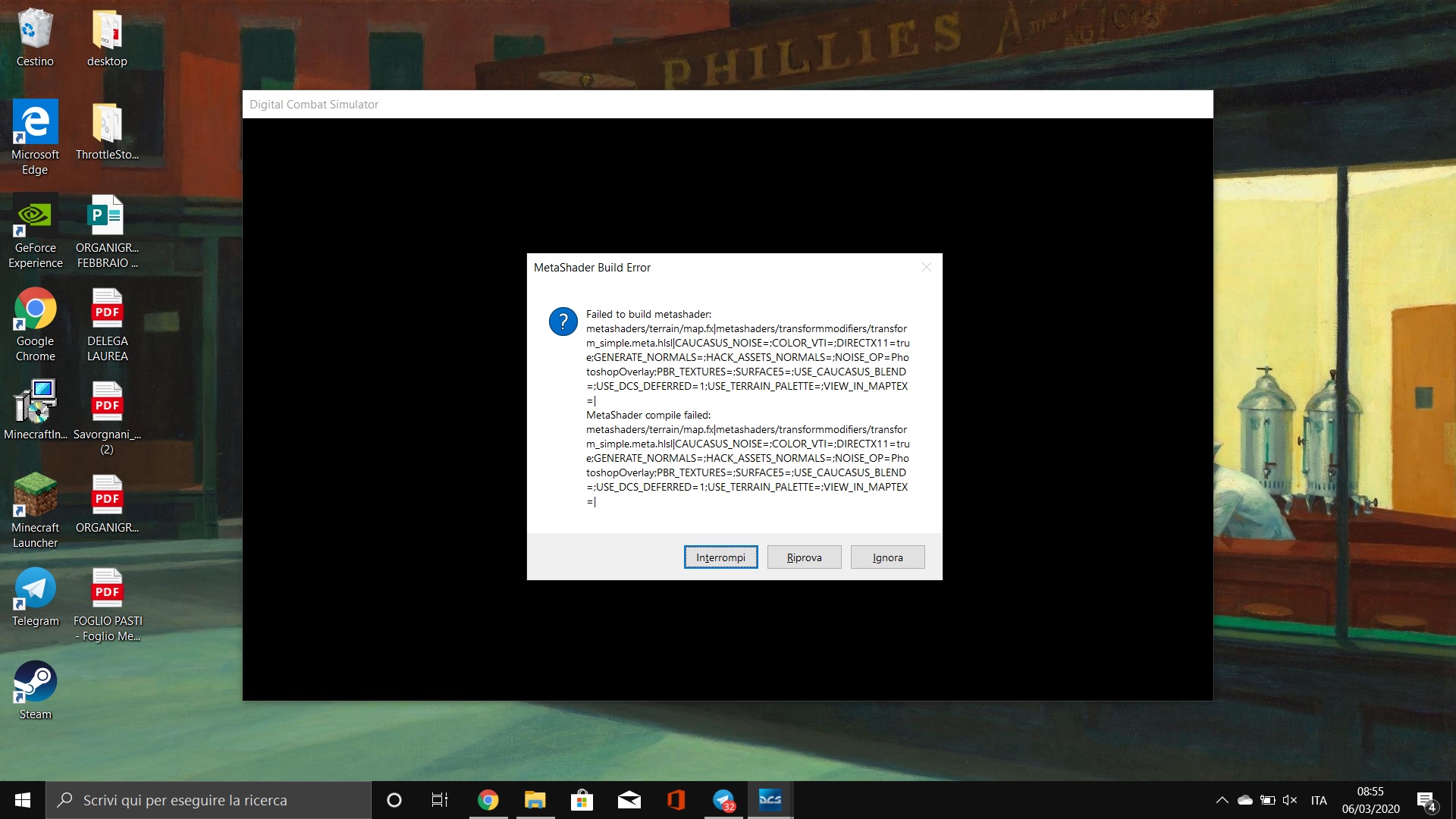Select the Minecraft Launcher desktop icon
Screen dimensions: 1456x819
[x=35, y=511]
